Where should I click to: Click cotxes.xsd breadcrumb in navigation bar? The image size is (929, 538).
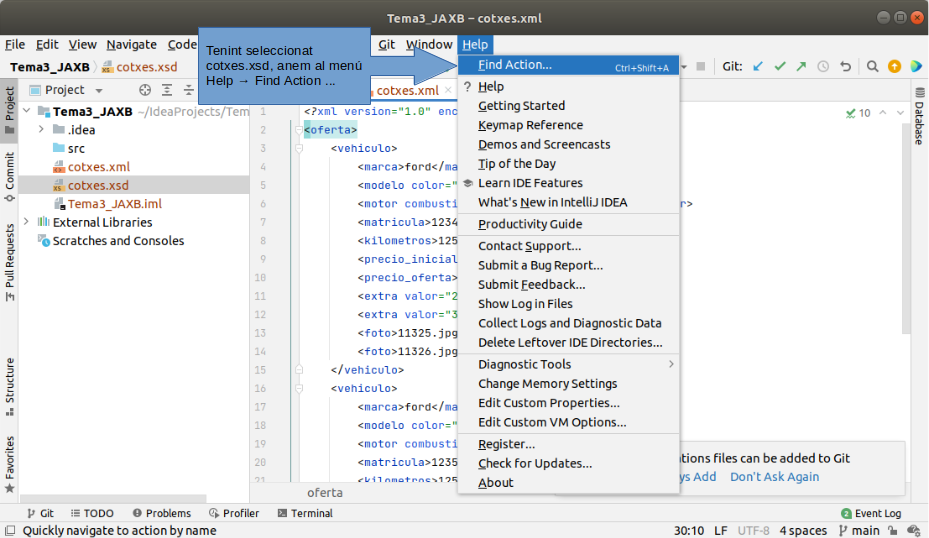(x=140, y=67)
